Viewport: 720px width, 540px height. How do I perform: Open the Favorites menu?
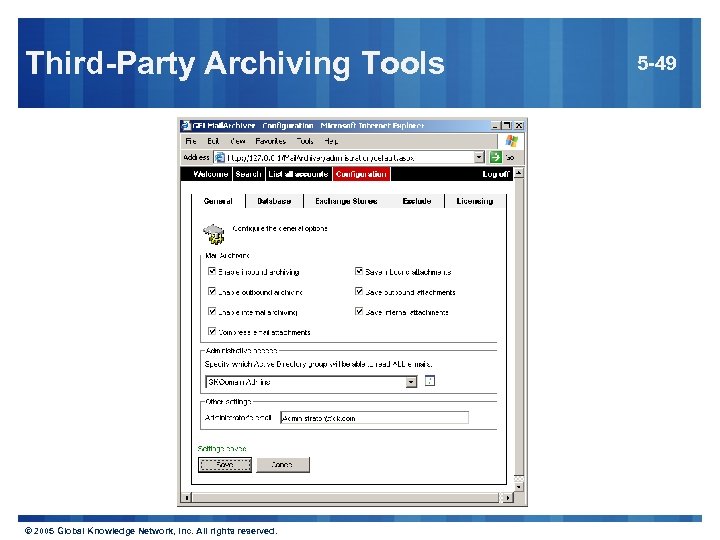pyautogui.click(x=270, y=141)
